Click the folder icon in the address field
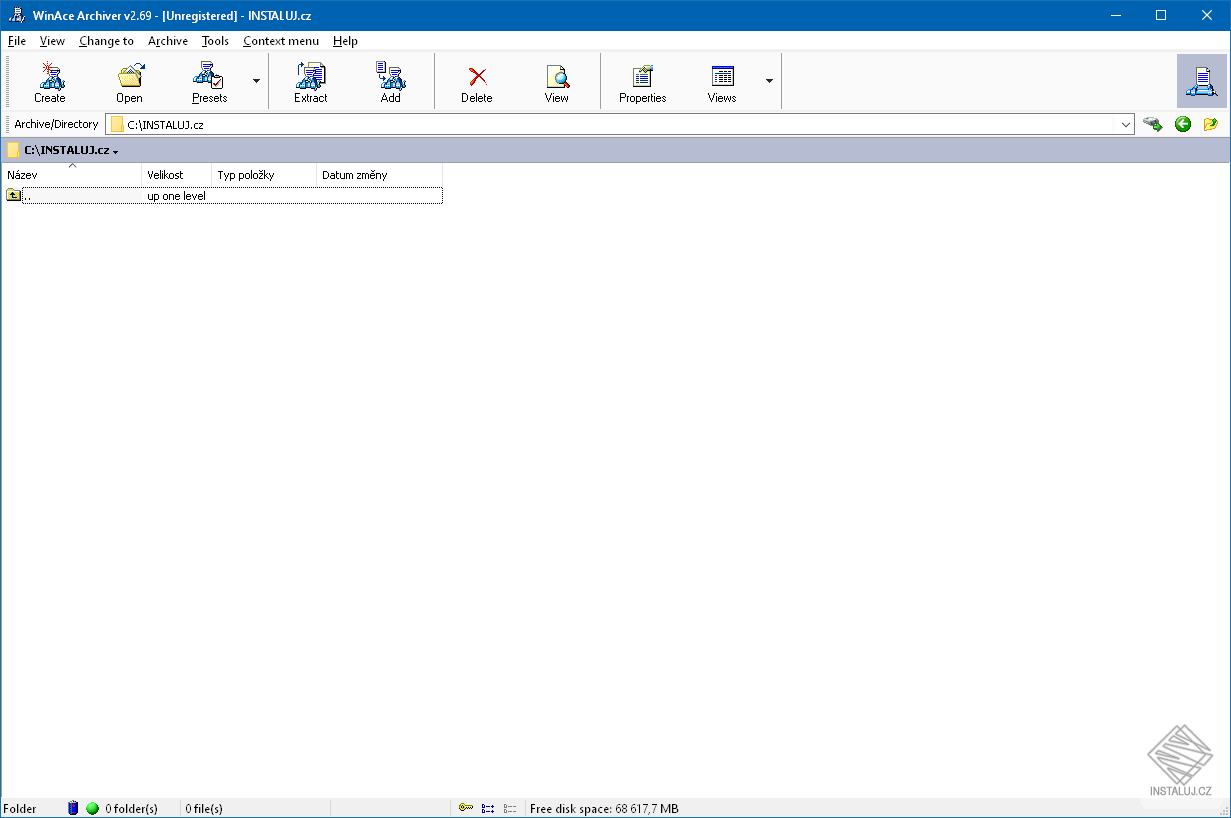 pos(117,125)
